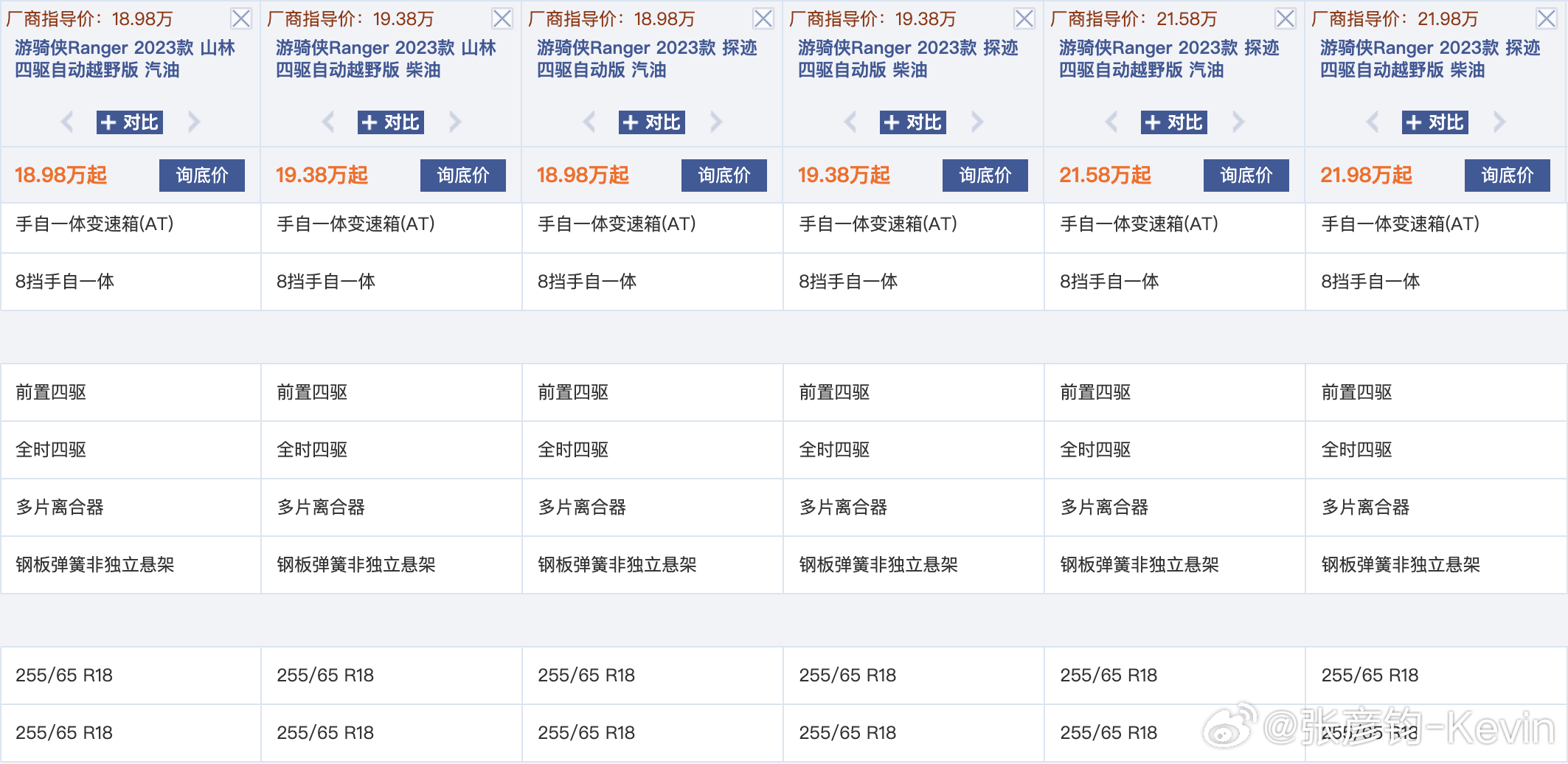The height and width of the screenshot is (764, 1568).
Task: Move the 19.38万 探迹 自动版 柴油 column left
Action: point(850,122)
